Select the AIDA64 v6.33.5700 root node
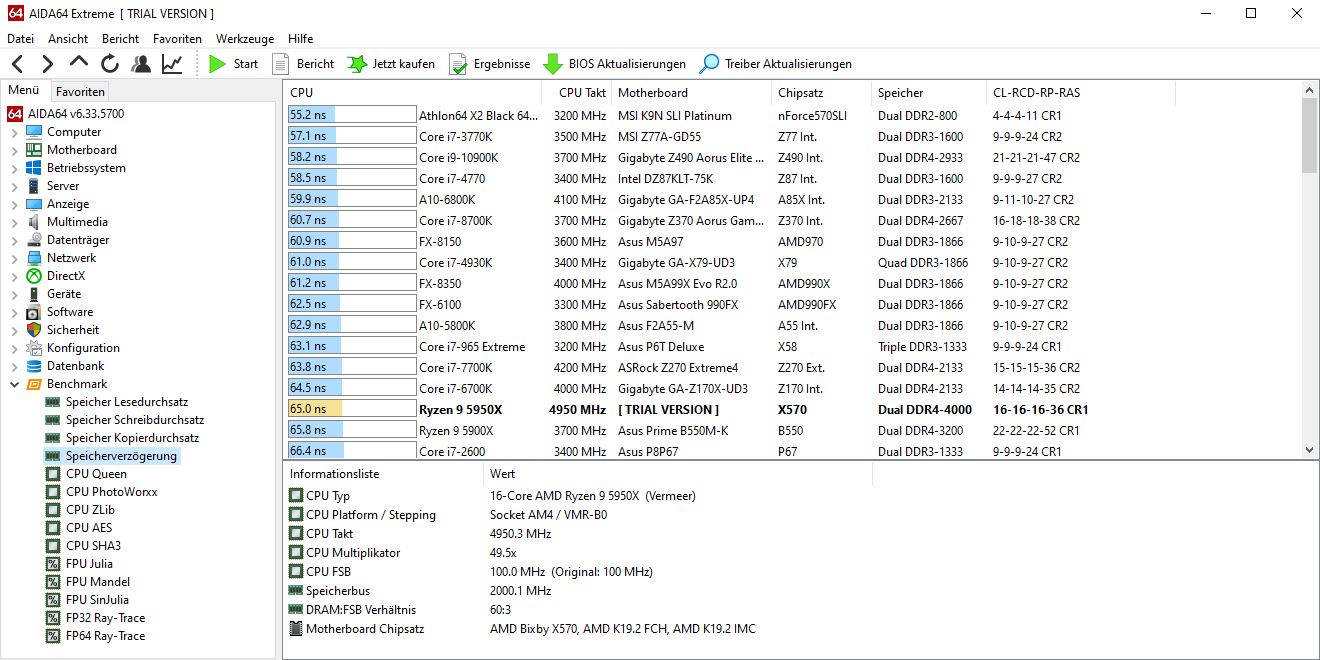 66,114
